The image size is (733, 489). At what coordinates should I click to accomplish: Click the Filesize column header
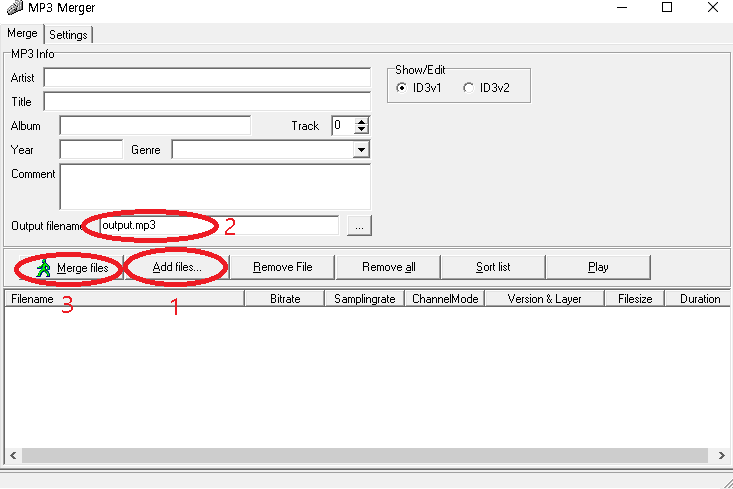(x=635, y=299)
